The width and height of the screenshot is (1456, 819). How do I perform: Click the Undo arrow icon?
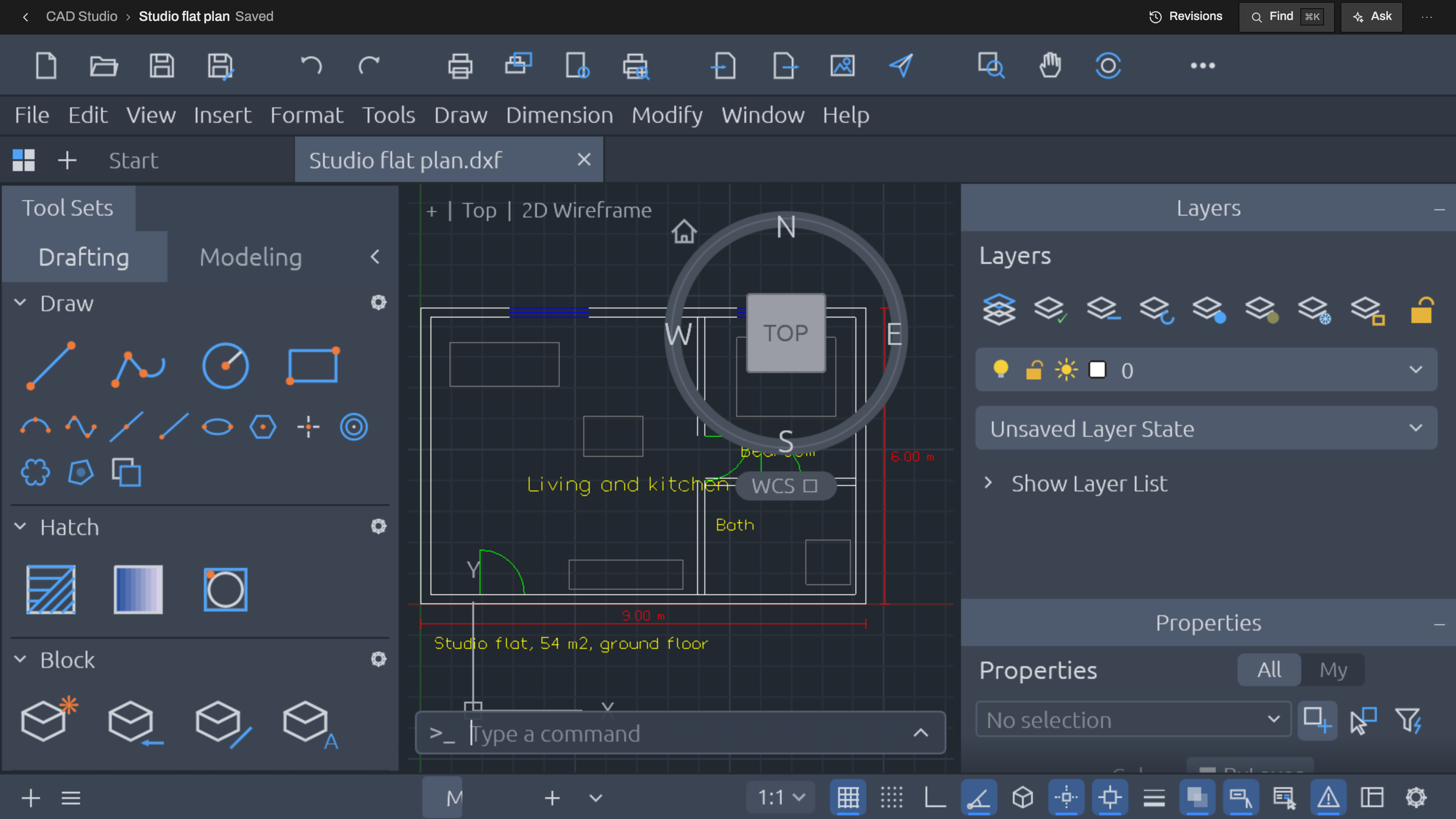(x=311, y=66)
